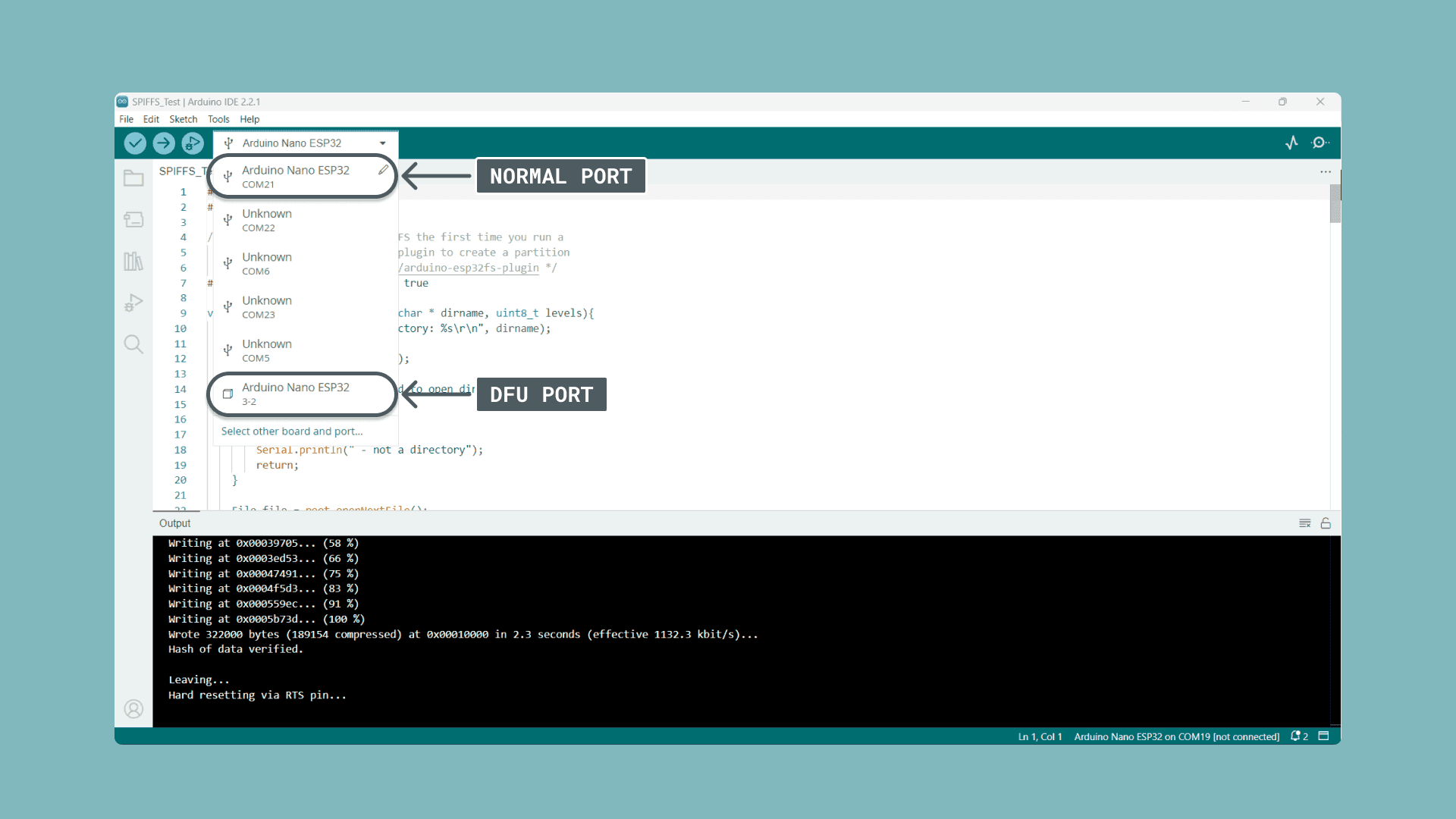Click Select other board and port link
The width and height of the screenshot is (1456, 819).
point(292,431)
